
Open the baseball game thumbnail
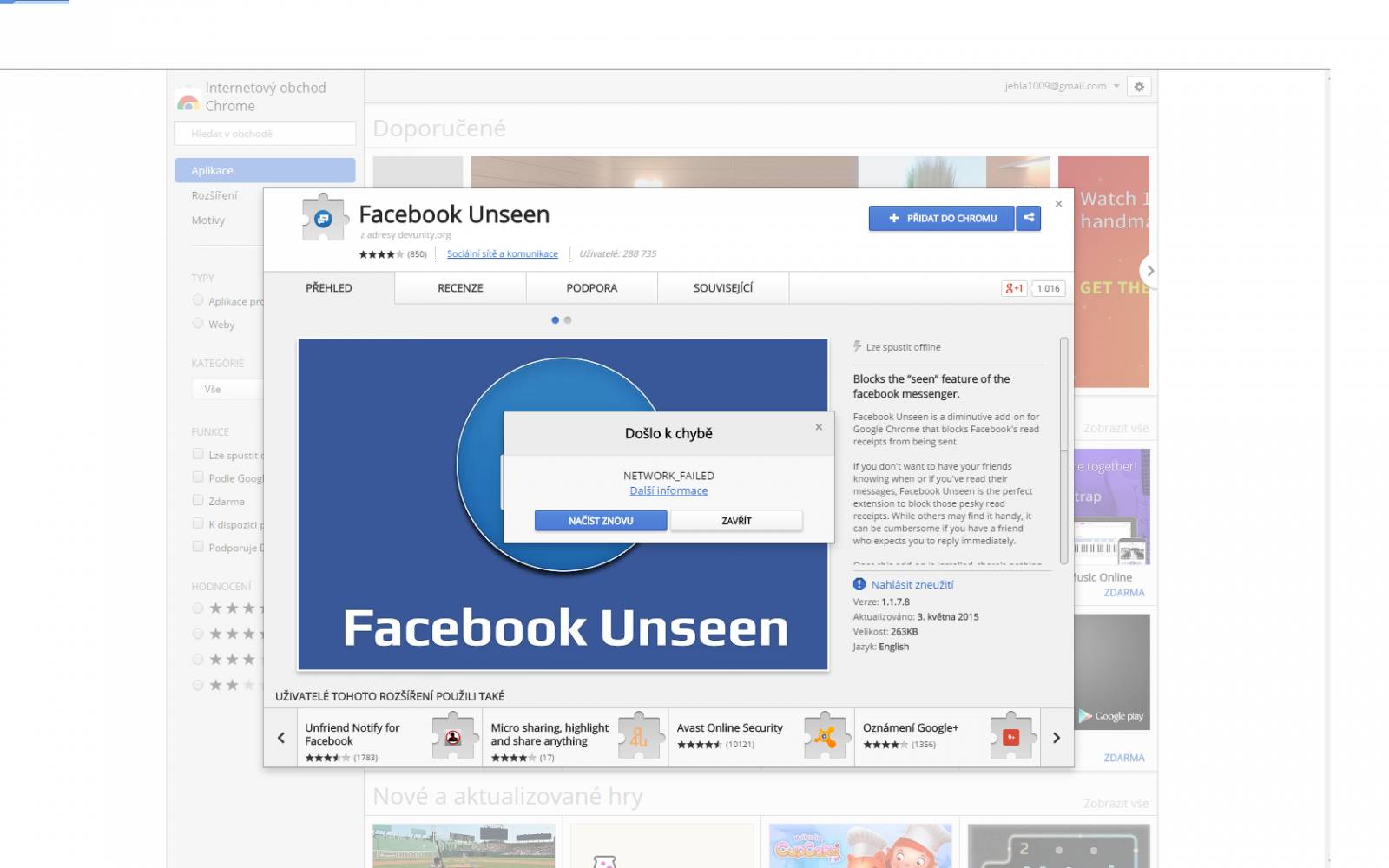coord(464,846)
